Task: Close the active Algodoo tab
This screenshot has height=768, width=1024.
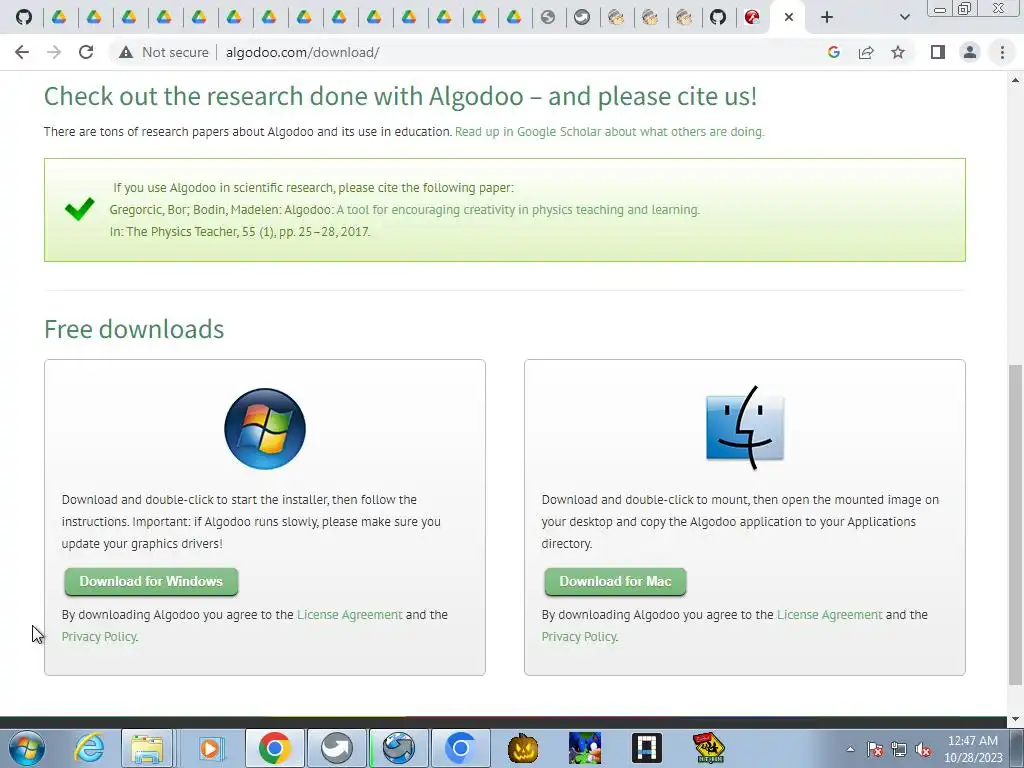Action: 789,17
